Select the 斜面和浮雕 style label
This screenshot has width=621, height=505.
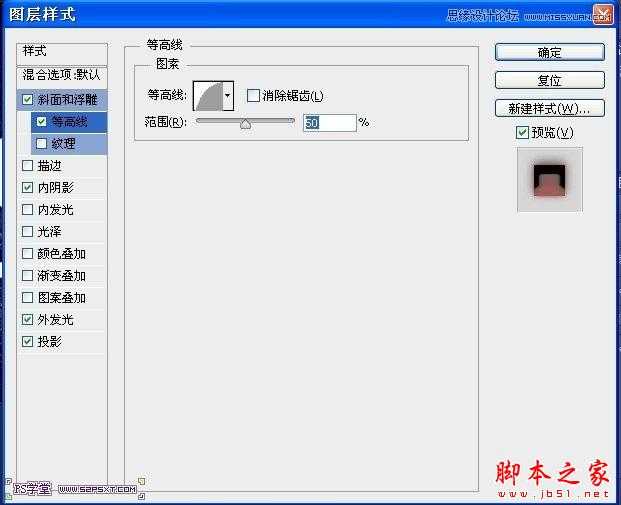pos(67,99)
